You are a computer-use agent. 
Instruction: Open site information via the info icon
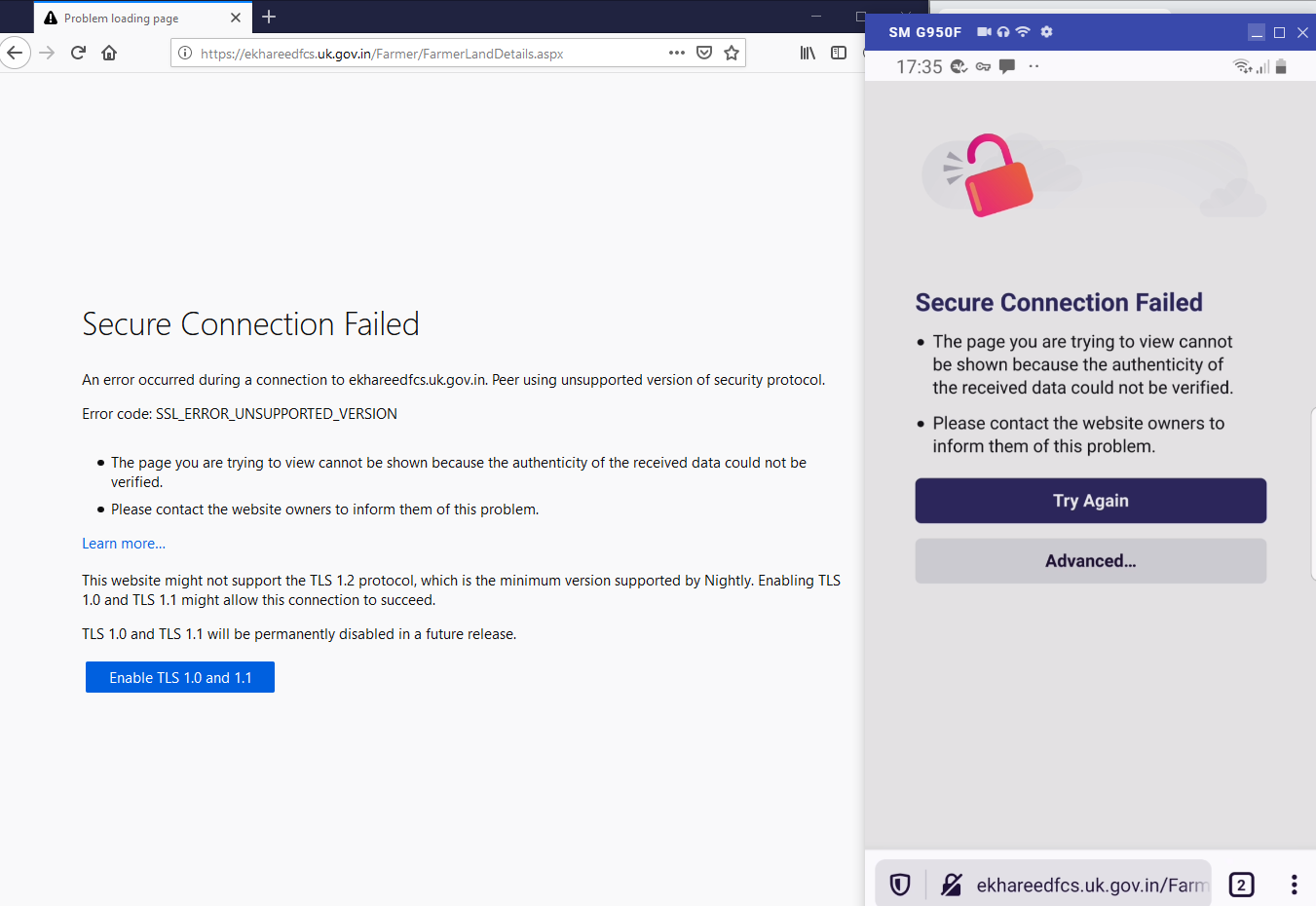185,54
